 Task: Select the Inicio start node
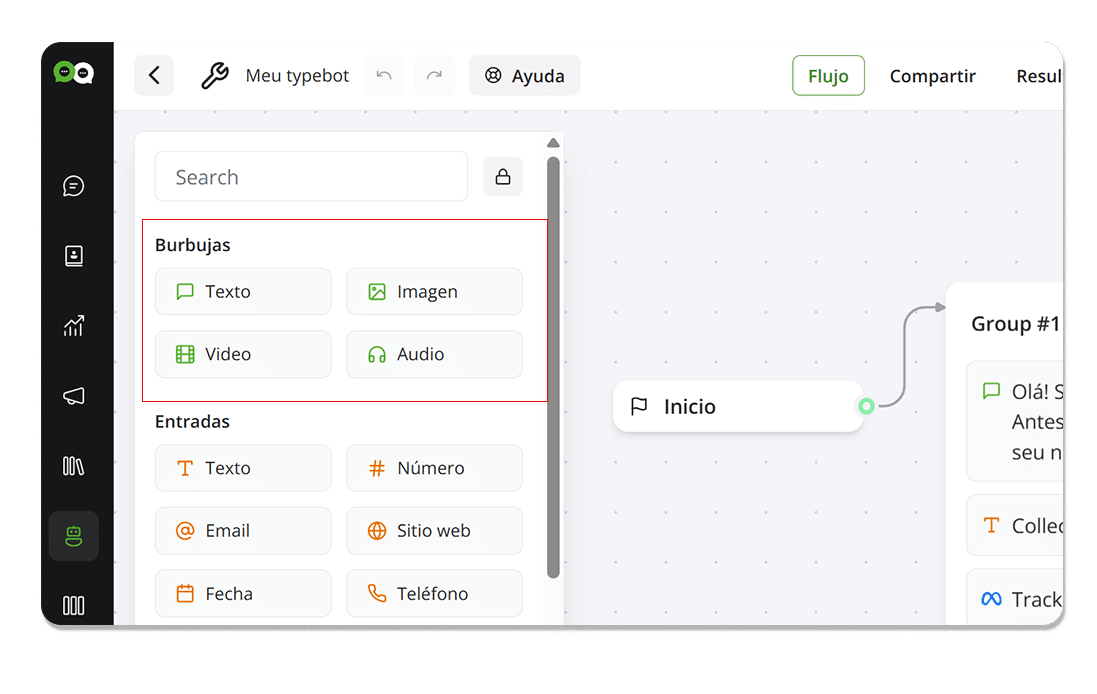tap(737, 407)
